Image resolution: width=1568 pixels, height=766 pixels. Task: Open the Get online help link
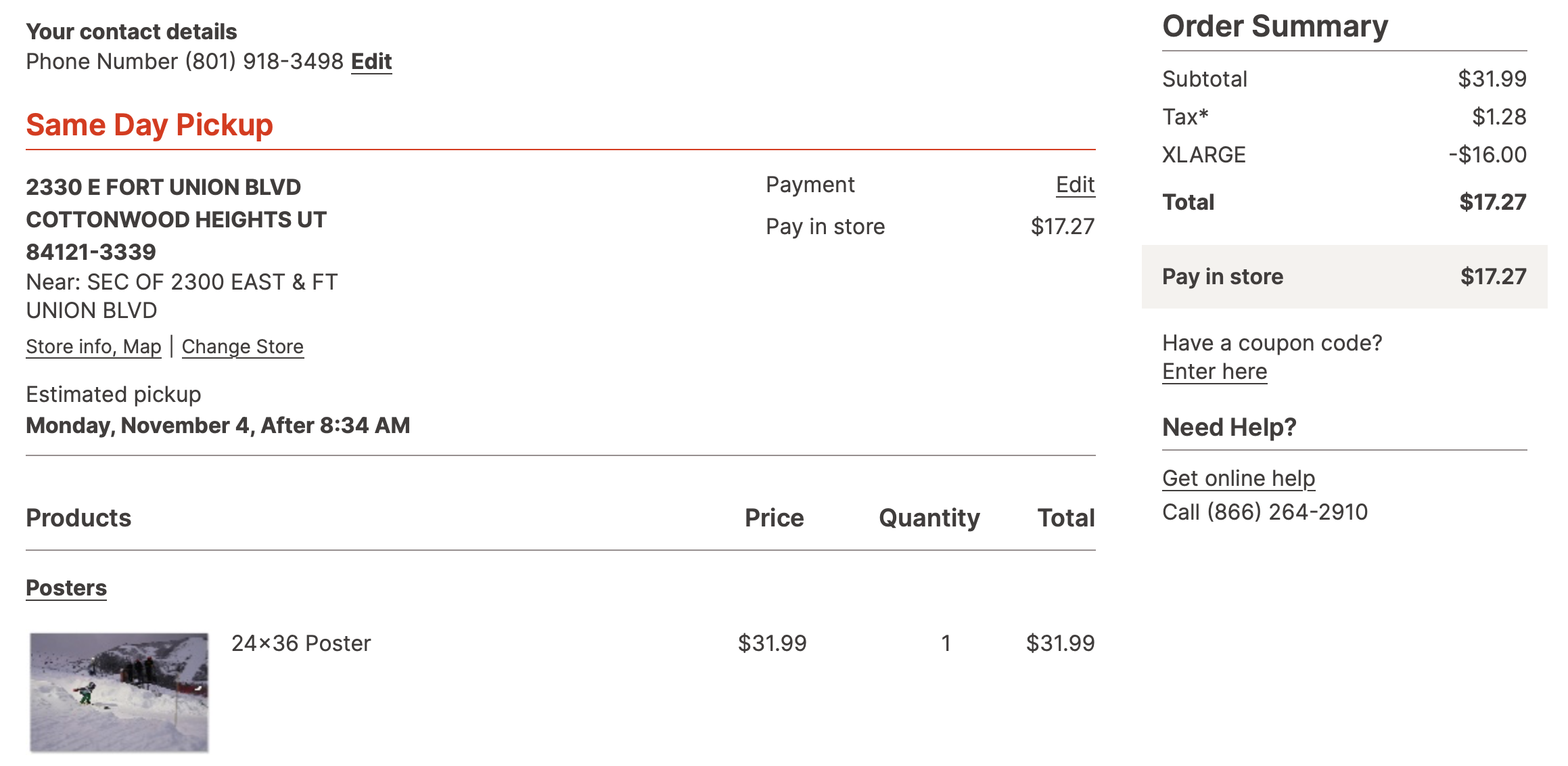click(x=1238, y=478)
